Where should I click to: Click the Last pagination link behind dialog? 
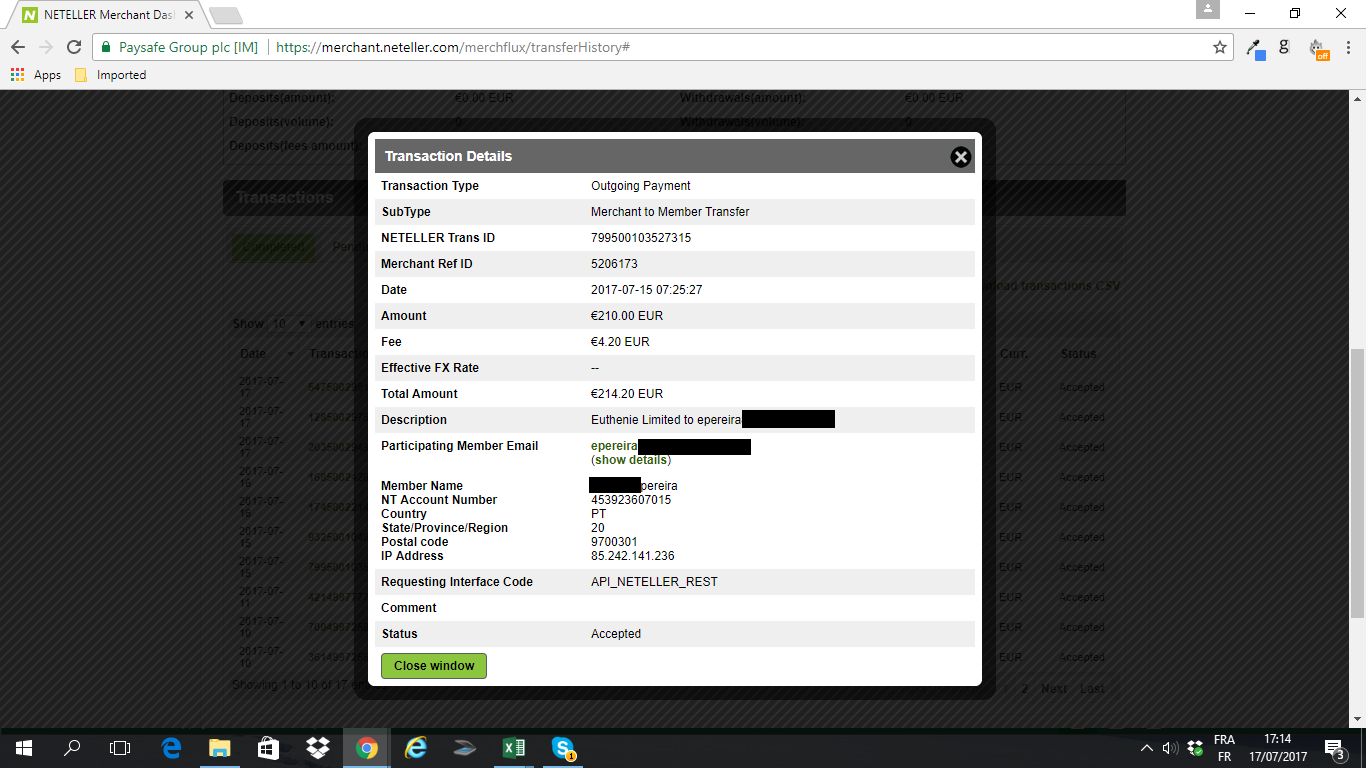(x=1092, y=689)
